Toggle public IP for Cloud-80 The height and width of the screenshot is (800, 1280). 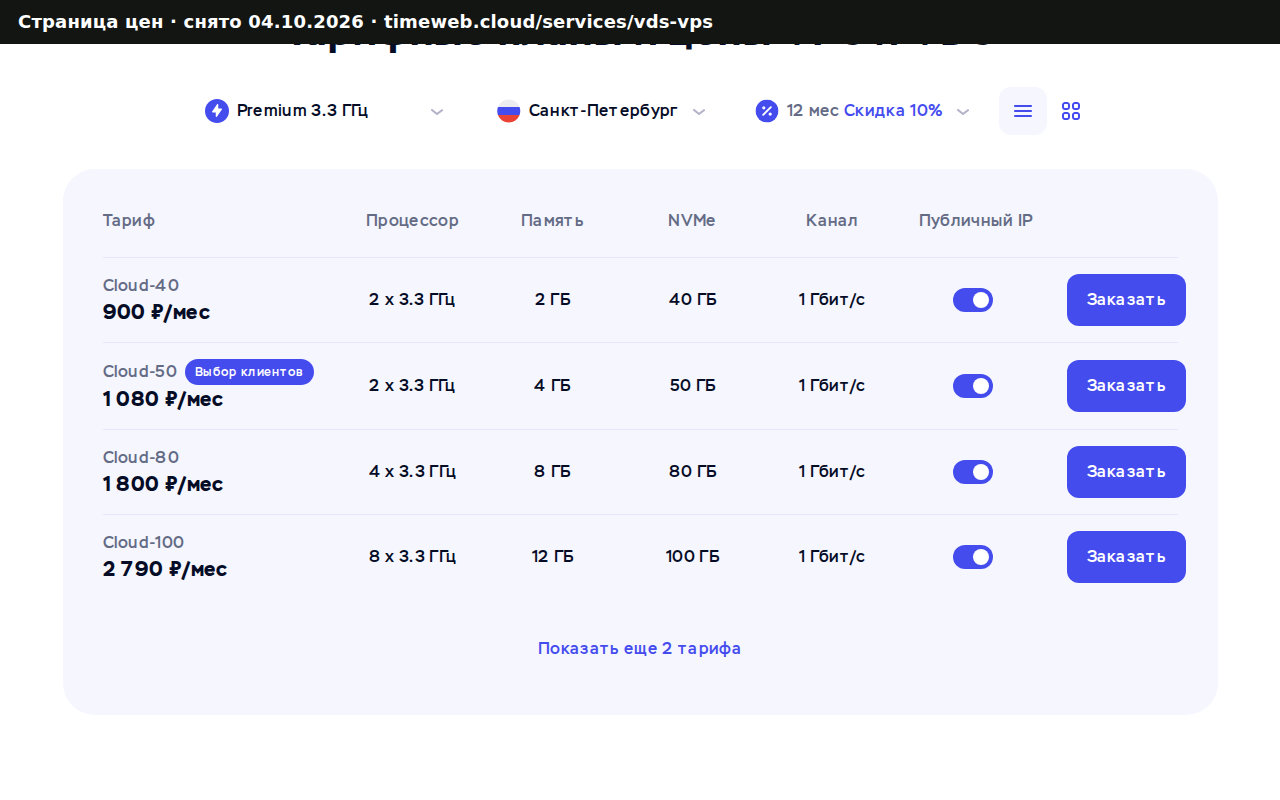pos(973,472)
